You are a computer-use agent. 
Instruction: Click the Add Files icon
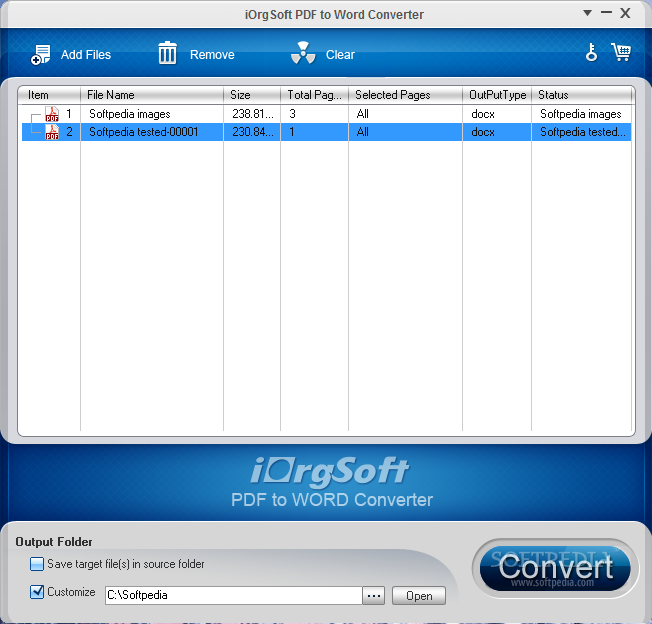coord(40,54)
